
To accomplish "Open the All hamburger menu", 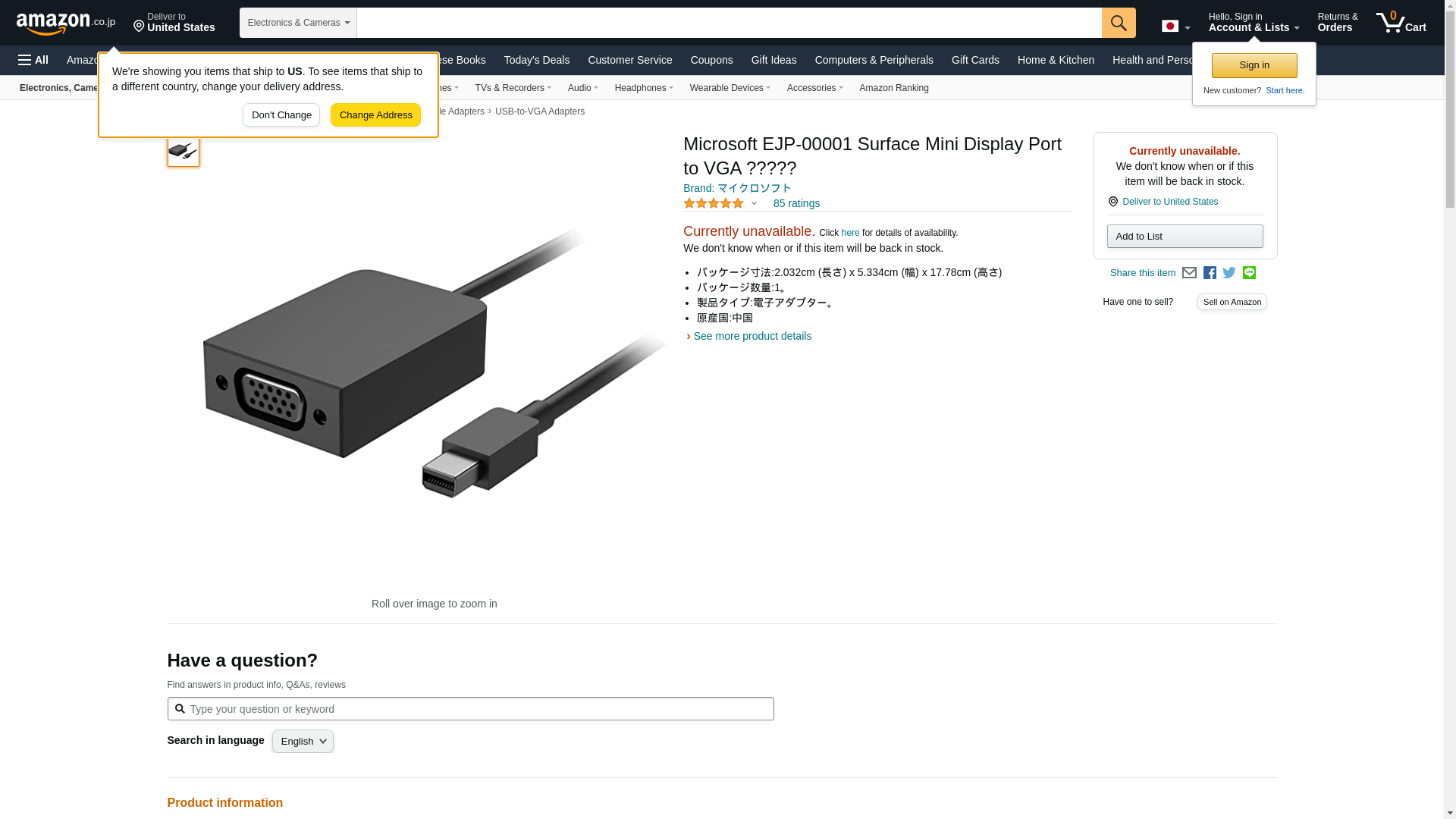I will (x=33, y=60).
